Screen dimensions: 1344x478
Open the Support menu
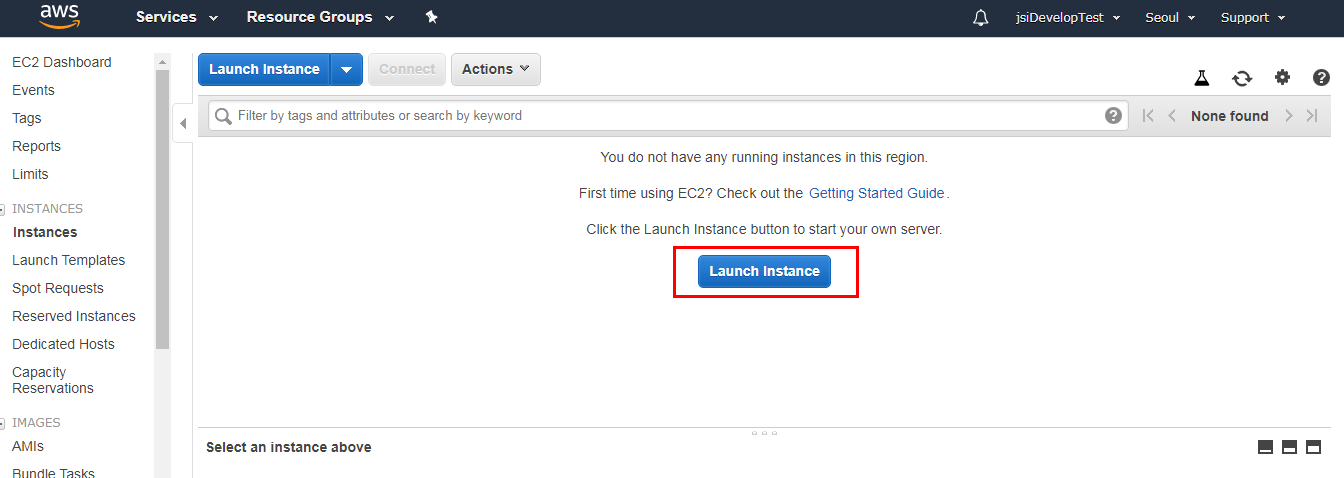1253,18
